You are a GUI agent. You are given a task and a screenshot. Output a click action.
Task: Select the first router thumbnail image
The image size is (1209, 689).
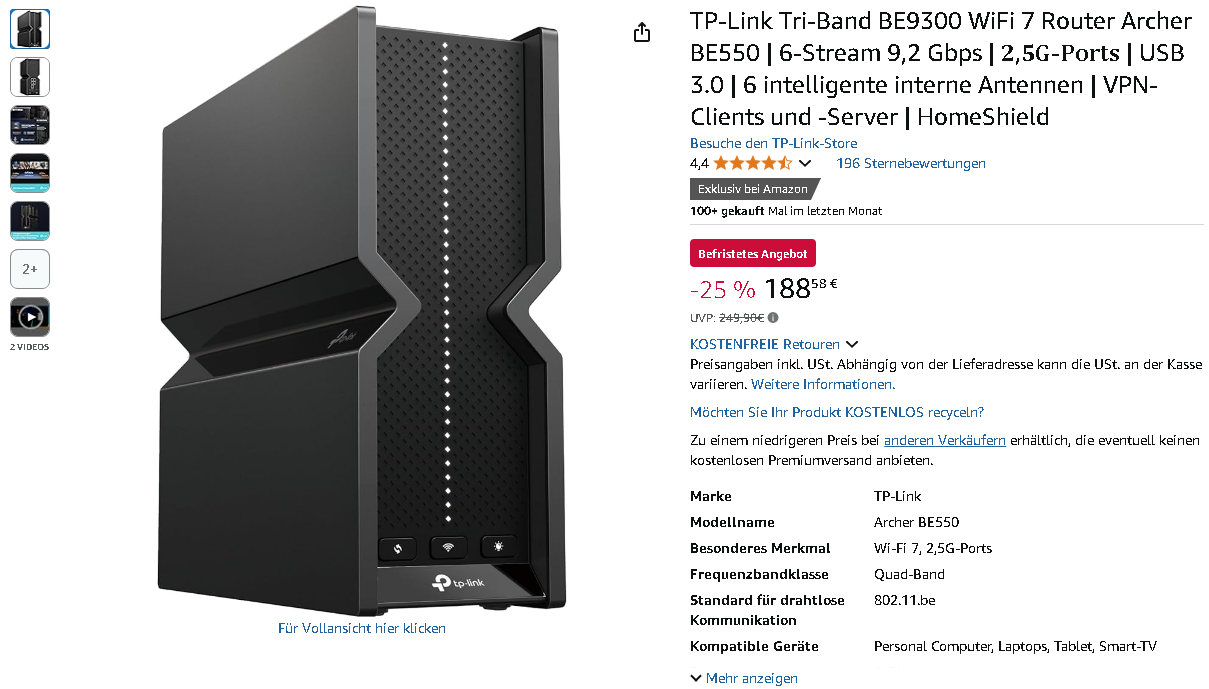click(30, 29)
